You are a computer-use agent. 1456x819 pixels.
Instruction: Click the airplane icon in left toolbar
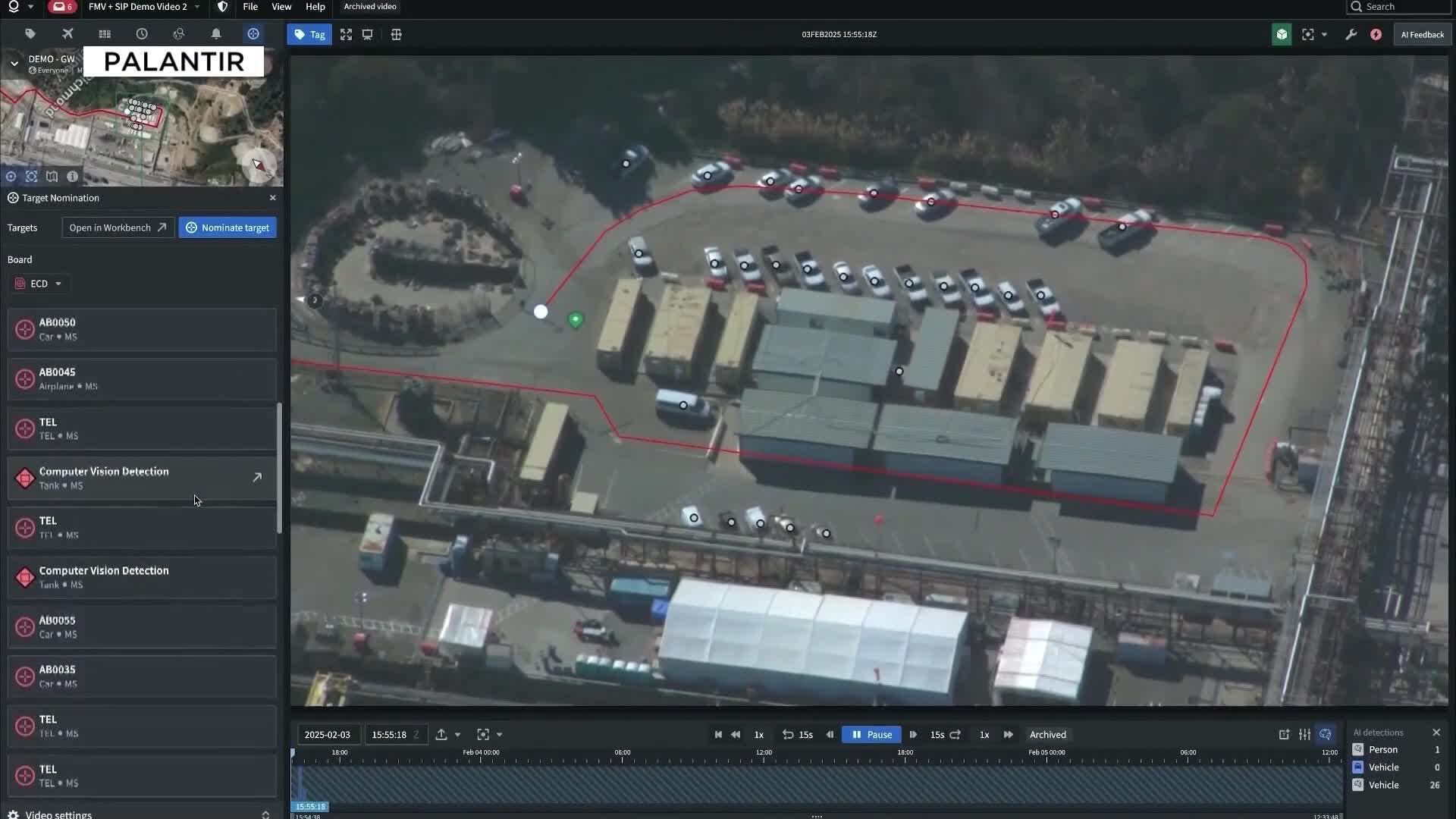click(67, 34)
